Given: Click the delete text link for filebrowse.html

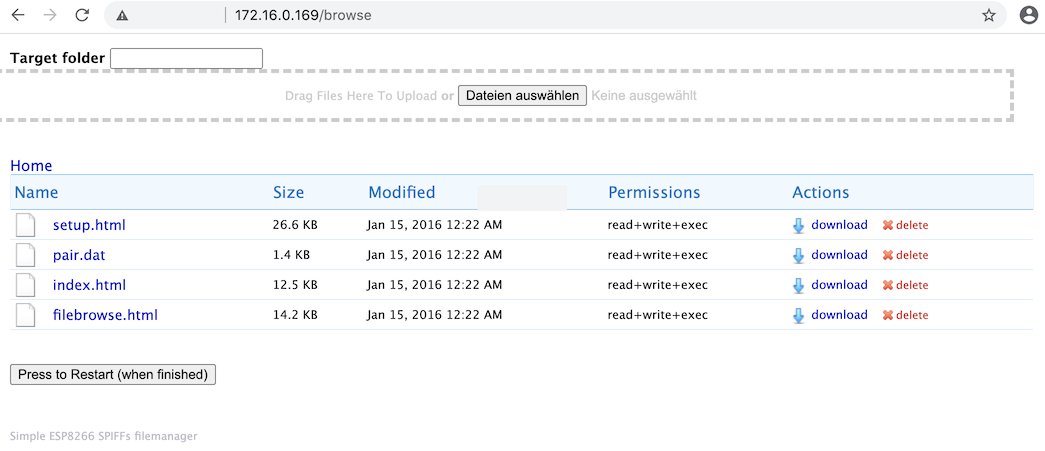Looking at the screenshot, I should tap(912, 315).
